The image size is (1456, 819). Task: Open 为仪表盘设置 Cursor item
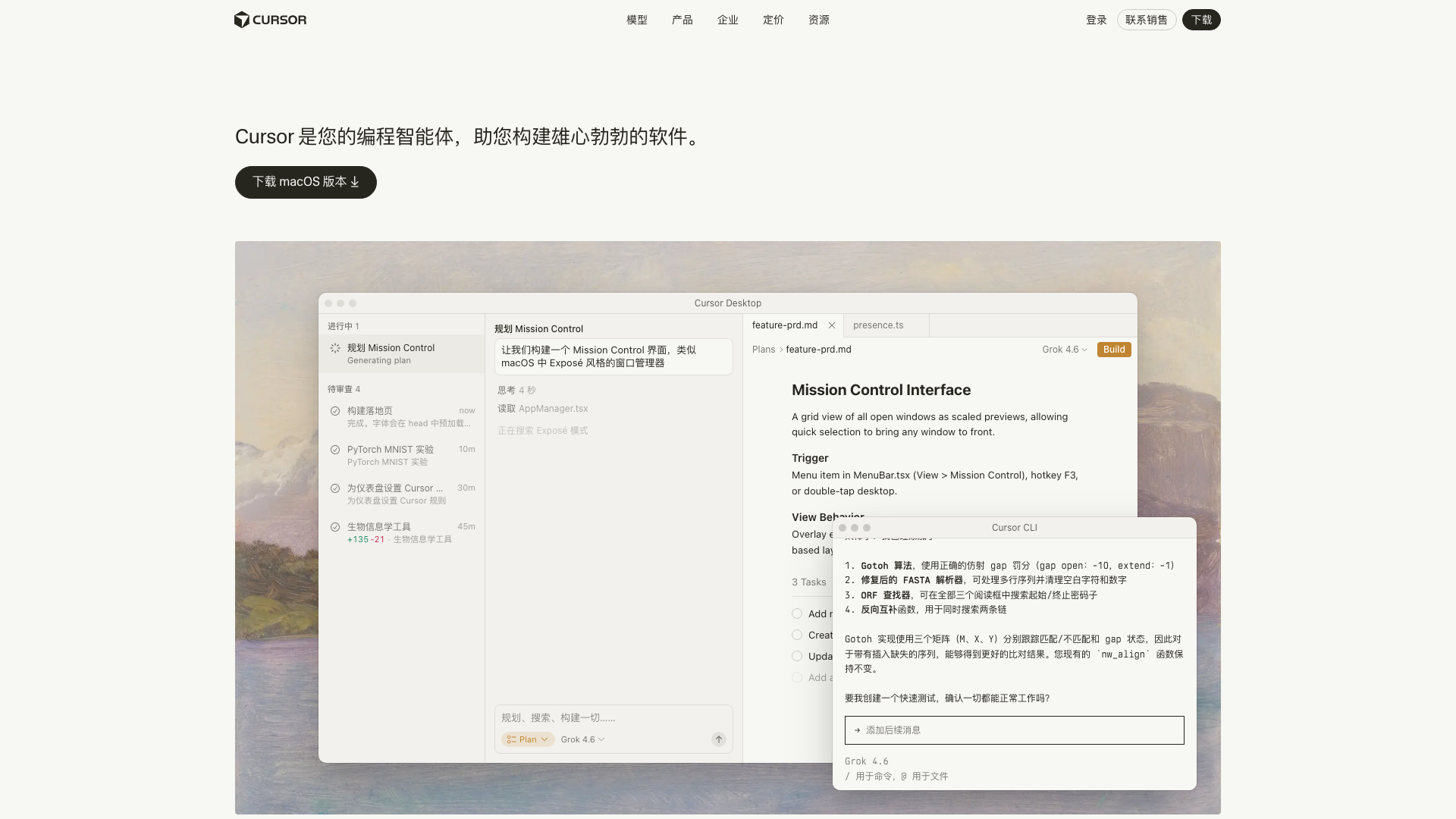(402, 494)
